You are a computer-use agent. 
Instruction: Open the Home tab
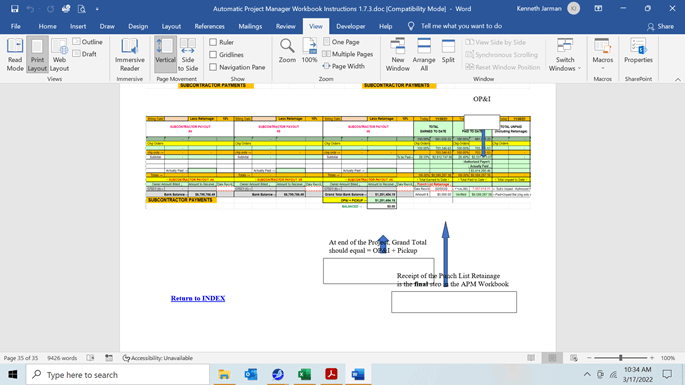(x=47, y=26)
